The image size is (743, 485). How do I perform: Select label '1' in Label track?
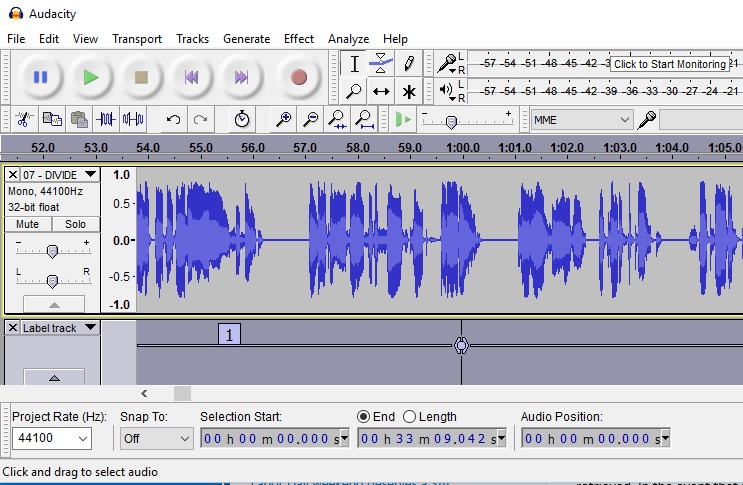229,334
